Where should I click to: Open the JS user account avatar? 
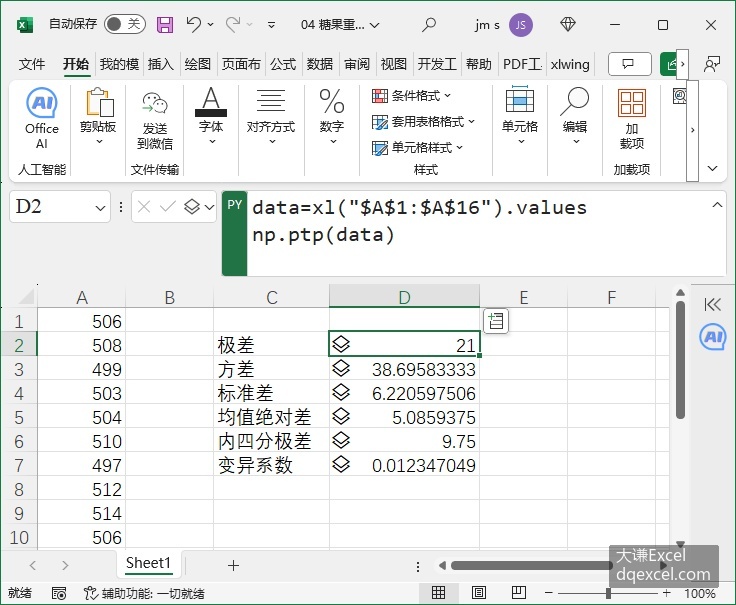coord(521,24)
